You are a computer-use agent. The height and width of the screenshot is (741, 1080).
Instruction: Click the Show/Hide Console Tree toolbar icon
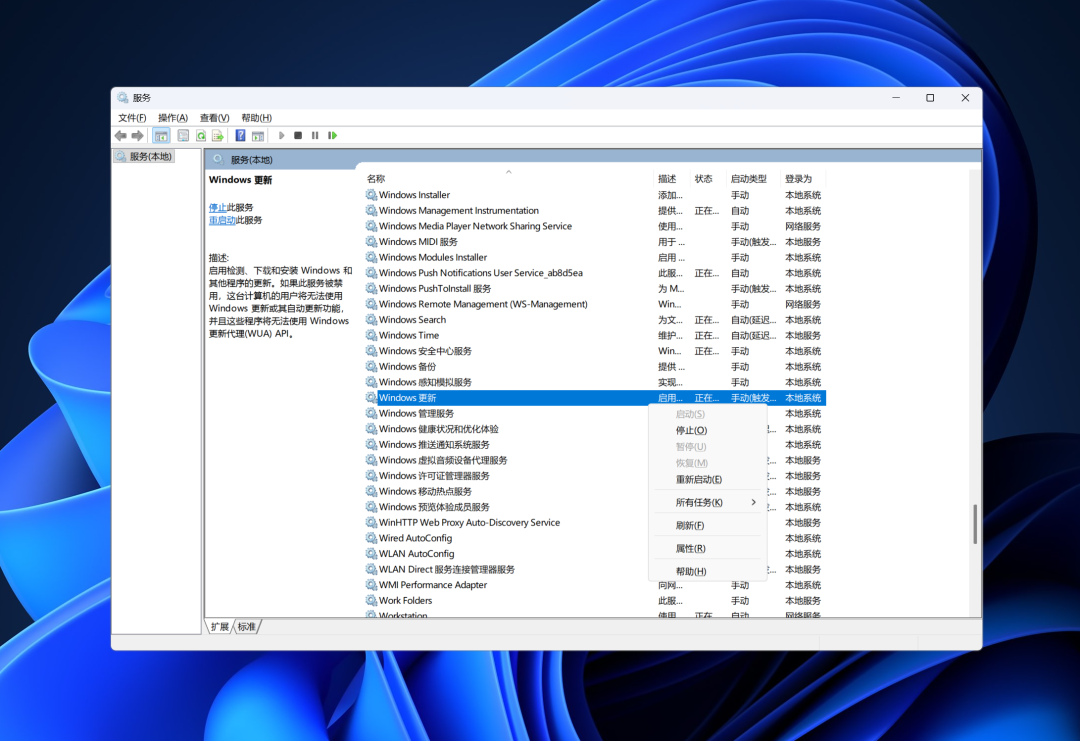click(x=161, y=135)
